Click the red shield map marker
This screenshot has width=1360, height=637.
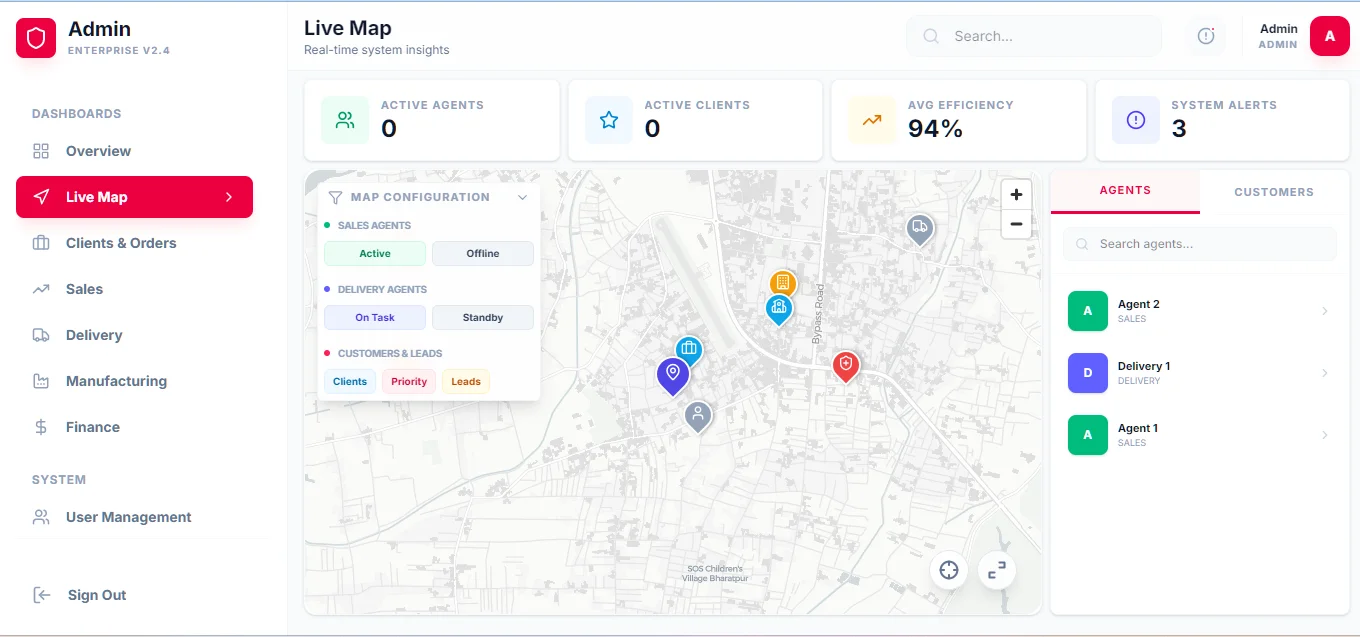(x=846, y=366)
